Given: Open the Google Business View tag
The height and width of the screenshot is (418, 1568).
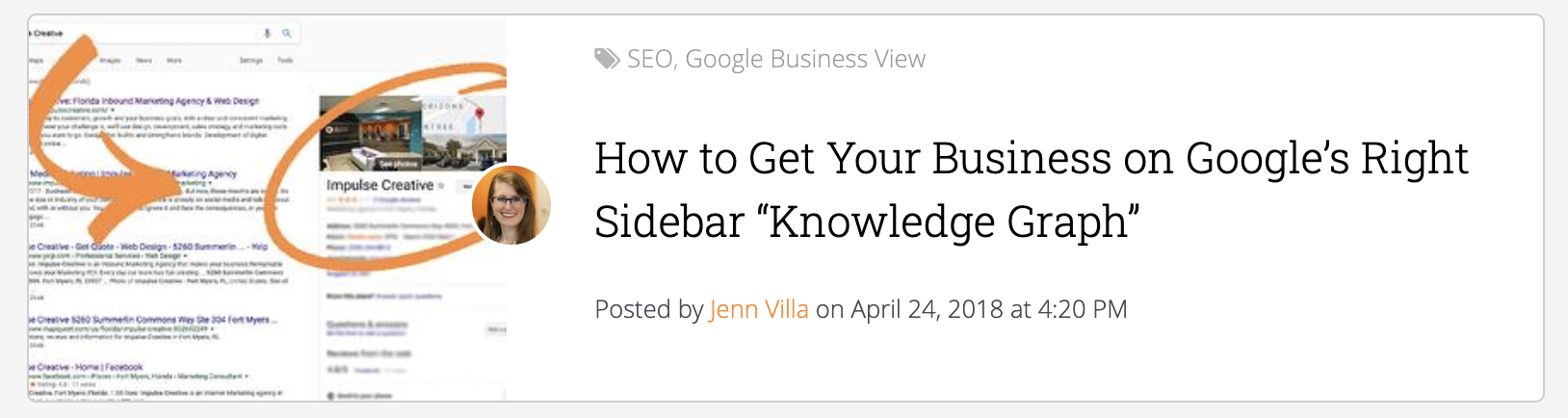Looking at the screenshot, I should pyautogui.click(x=805, y=59).
